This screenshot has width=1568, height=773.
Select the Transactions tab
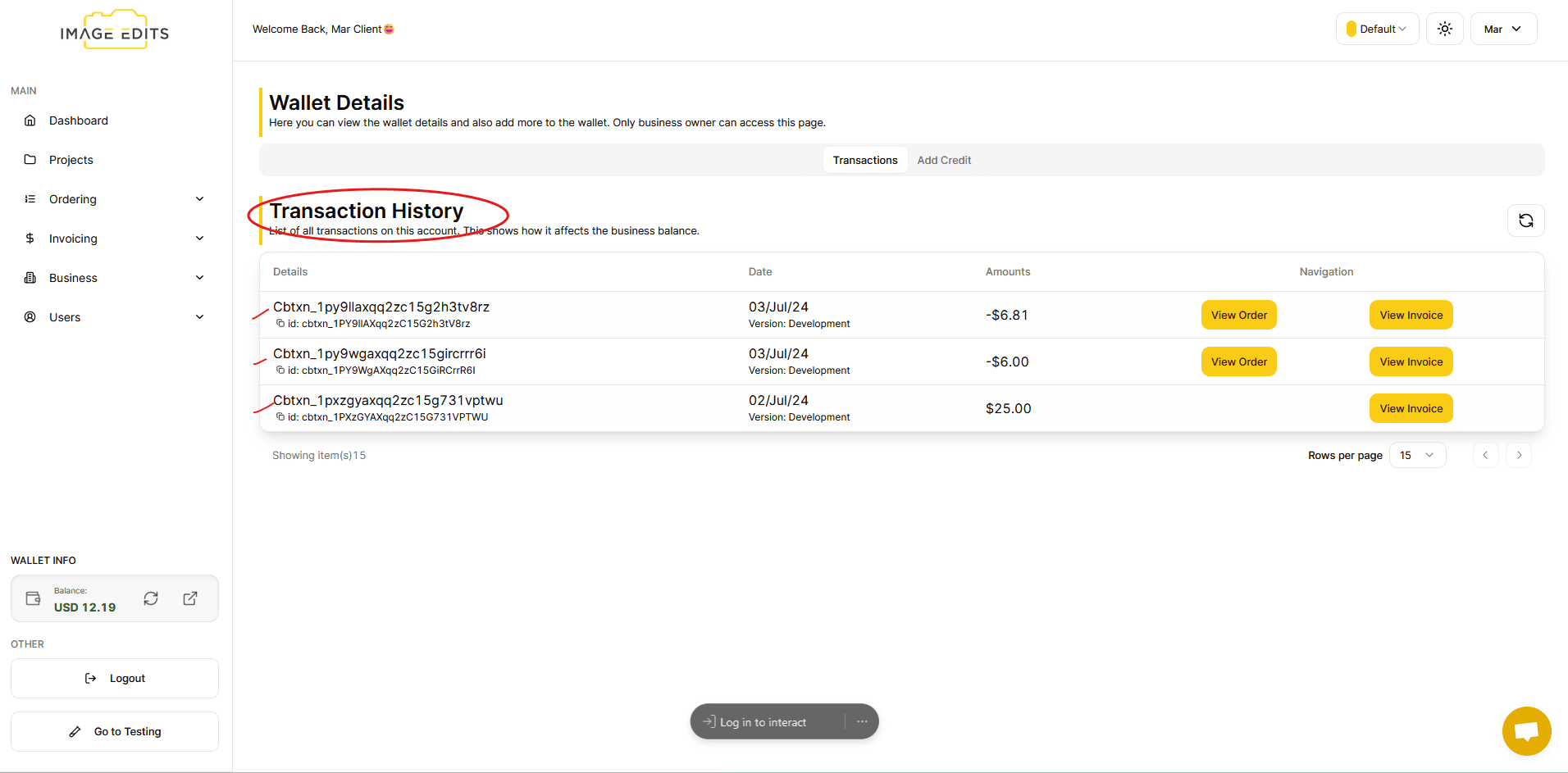(x=865, y=160)
